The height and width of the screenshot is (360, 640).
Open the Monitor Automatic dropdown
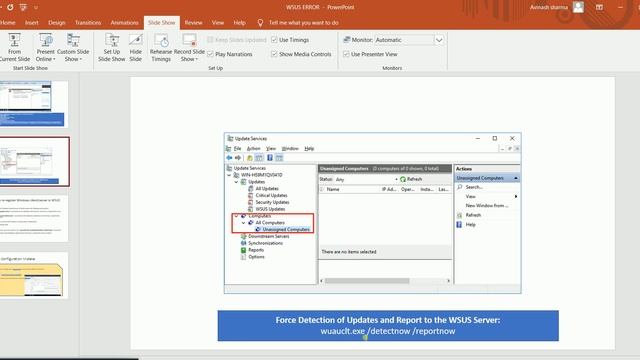(439, 40)
